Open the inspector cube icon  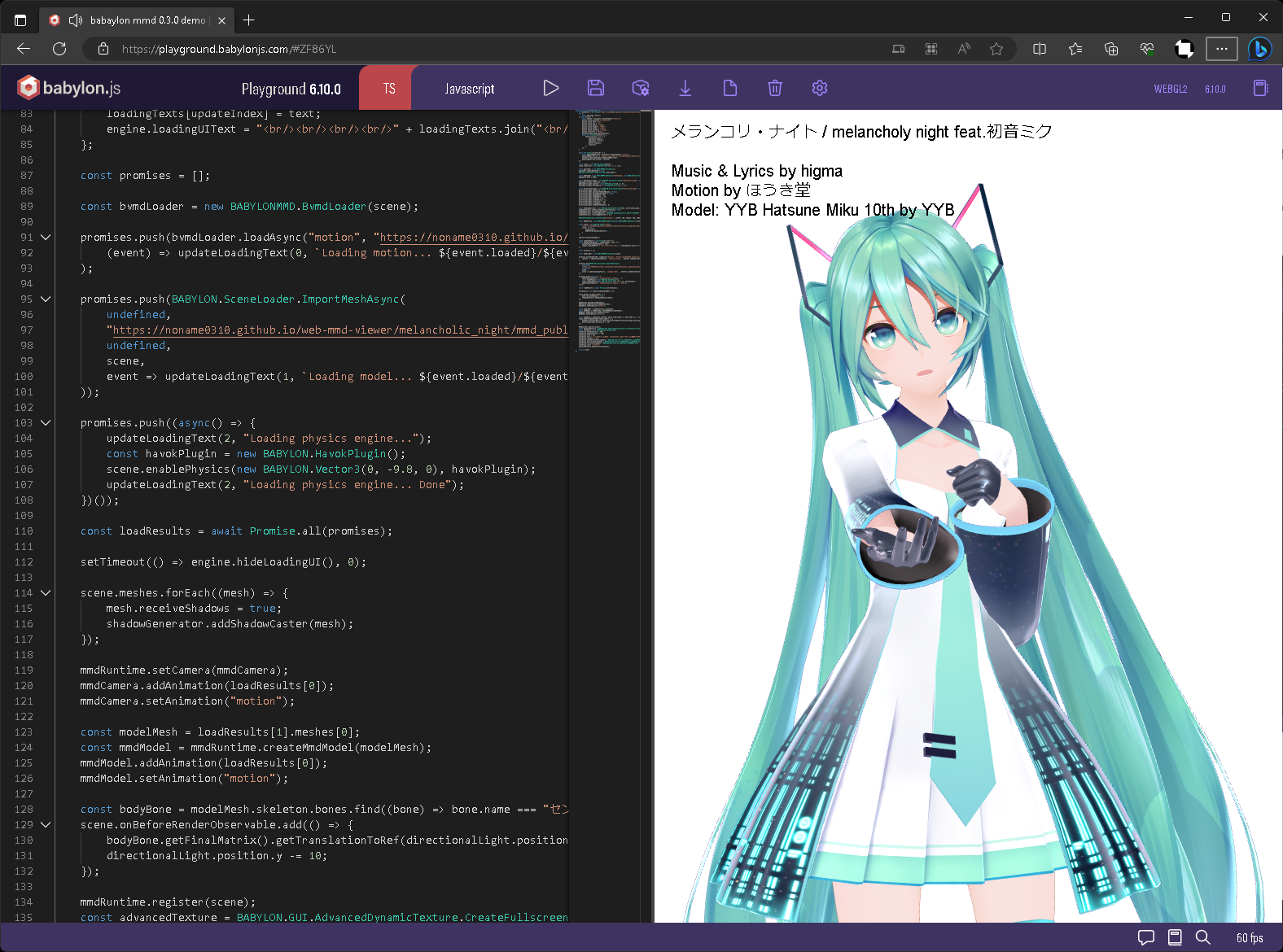click(641, 88)
